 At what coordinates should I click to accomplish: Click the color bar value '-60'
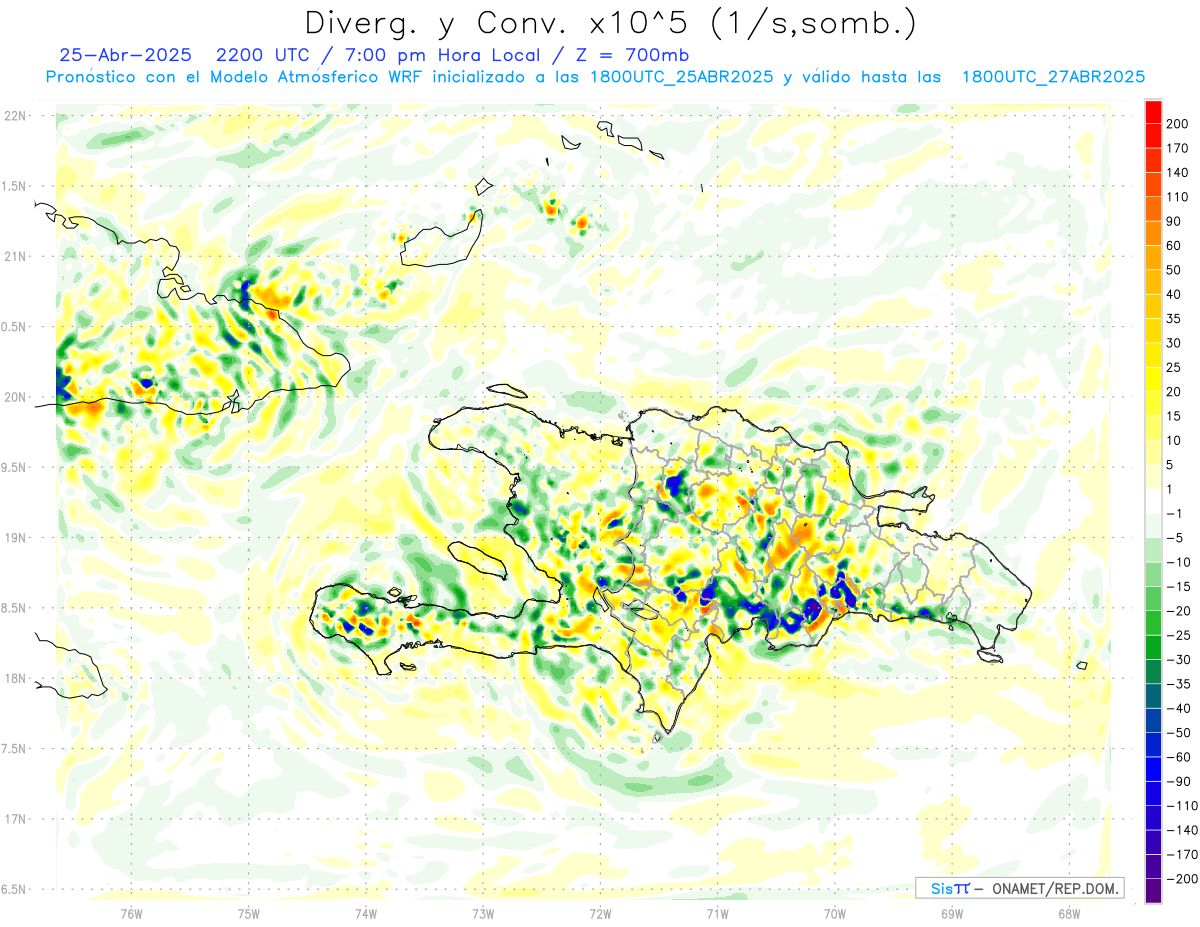[x=1179, y=757]
